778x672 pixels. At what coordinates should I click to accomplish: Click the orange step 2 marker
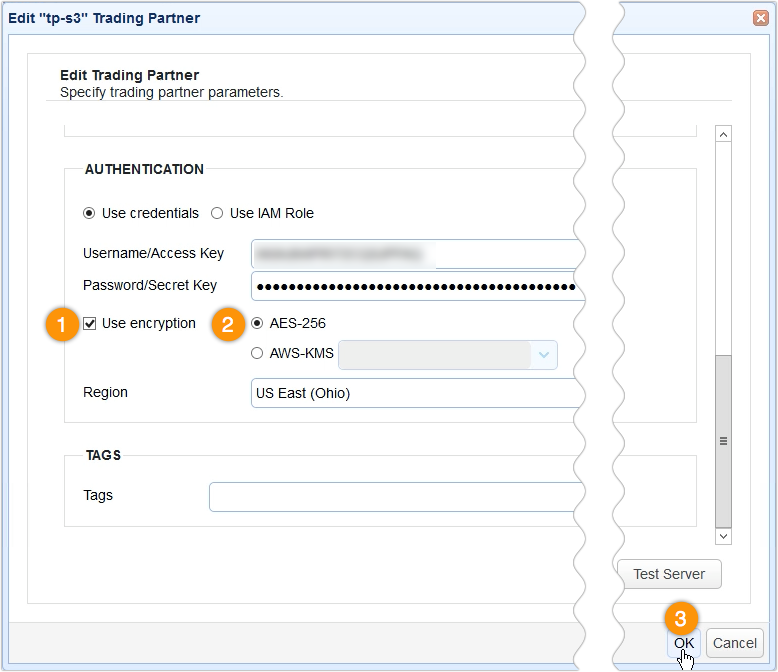click(x=228, y=325)
